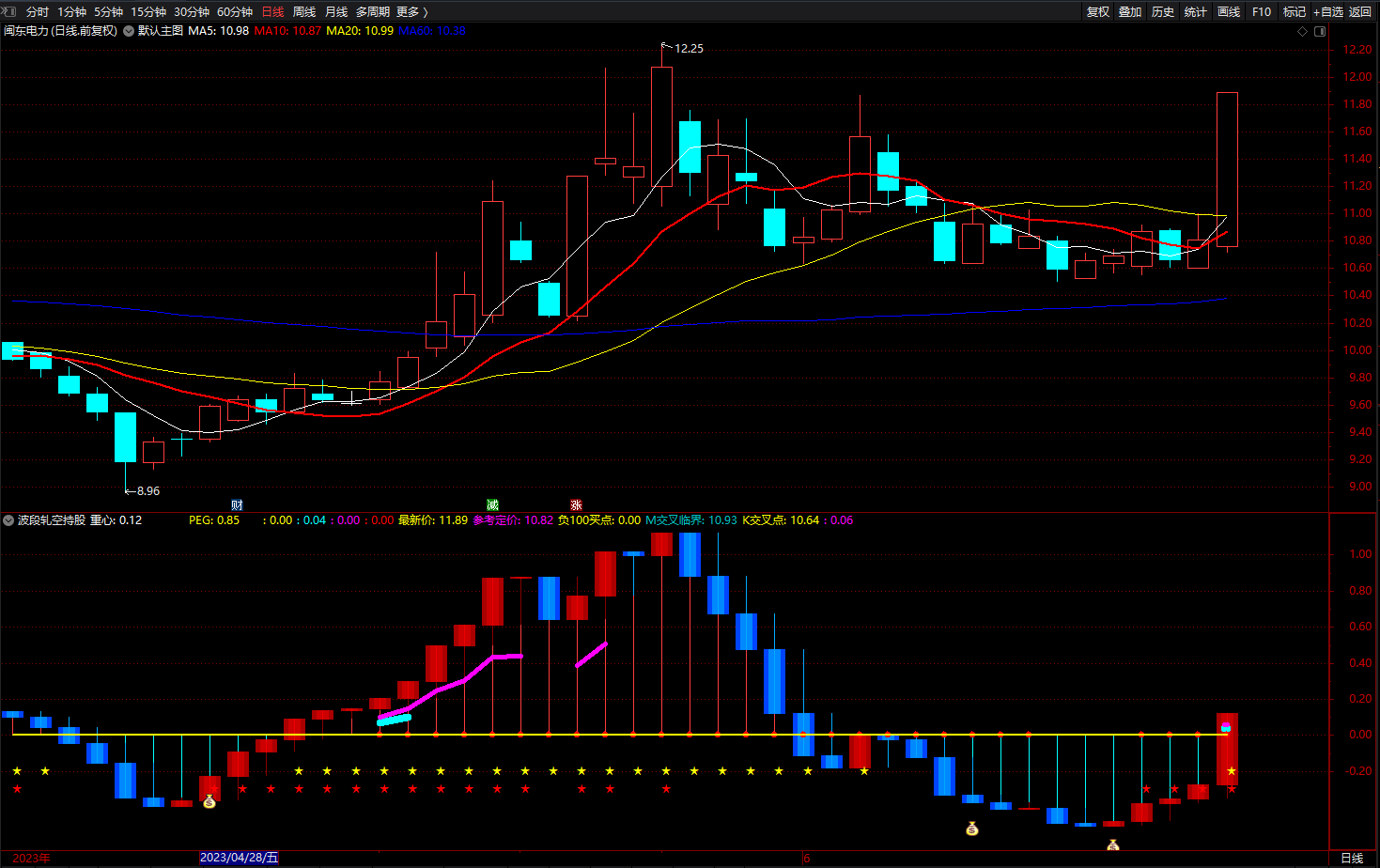This screenshot has height=868, width=1380.
Task: Click the 1.00 indicator axis label
Action: click(1360, 554)
